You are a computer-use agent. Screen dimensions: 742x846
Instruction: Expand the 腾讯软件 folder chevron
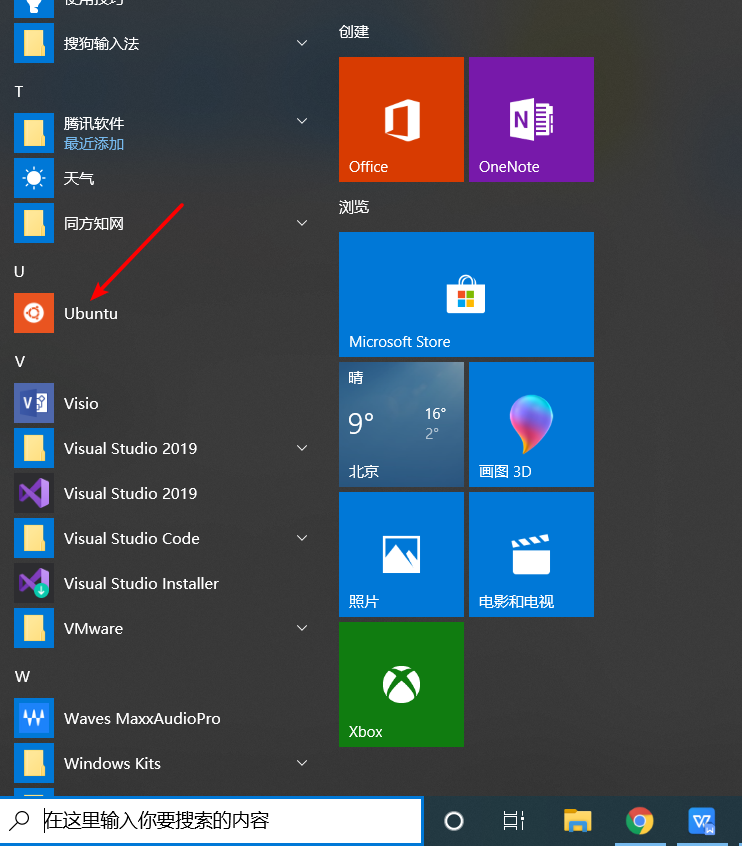(x=302, y=121)
